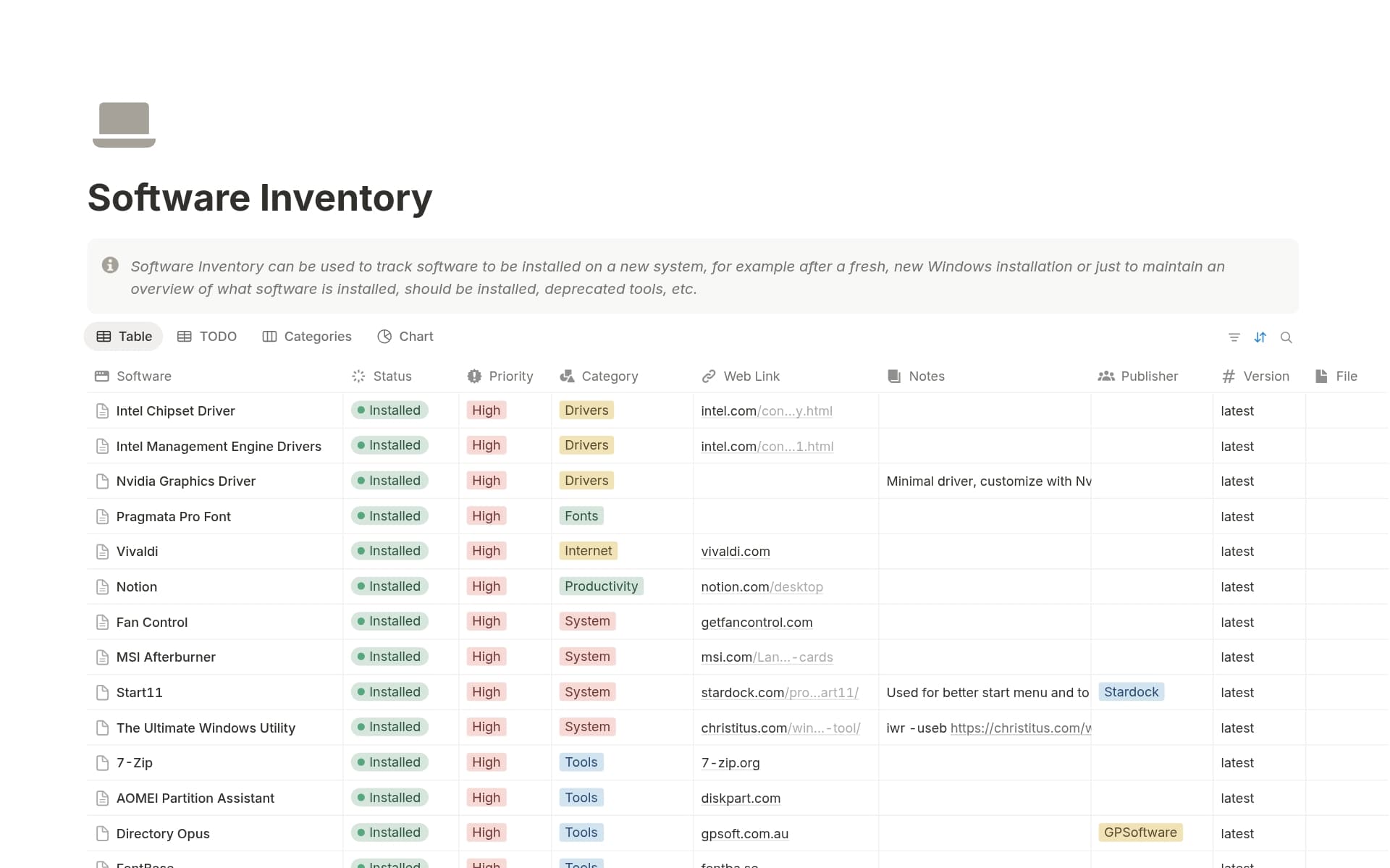Viewport: 1390px width, 868px height.
Task: Click the Stardock publisher tag on Start11 row
Action: coord(1131,691)
